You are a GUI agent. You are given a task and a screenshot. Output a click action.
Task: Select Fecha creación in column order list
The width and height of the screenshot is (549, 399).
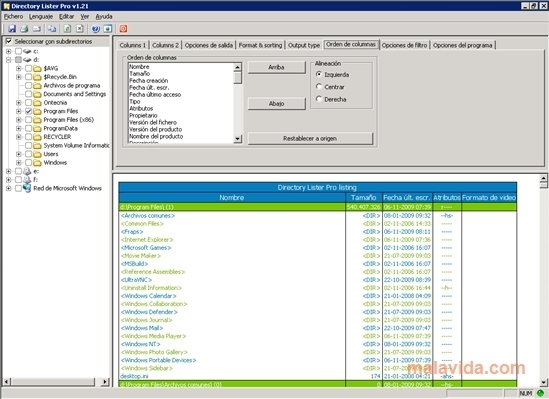(148, 80)
